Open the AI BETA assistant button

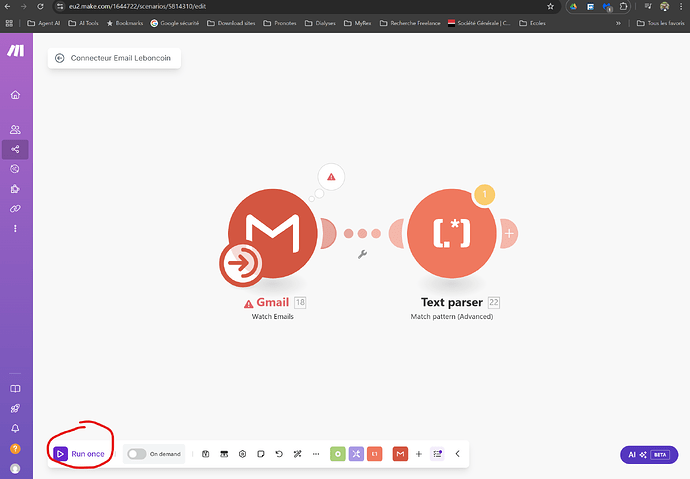pyautogui.click(x=649, y=455)
